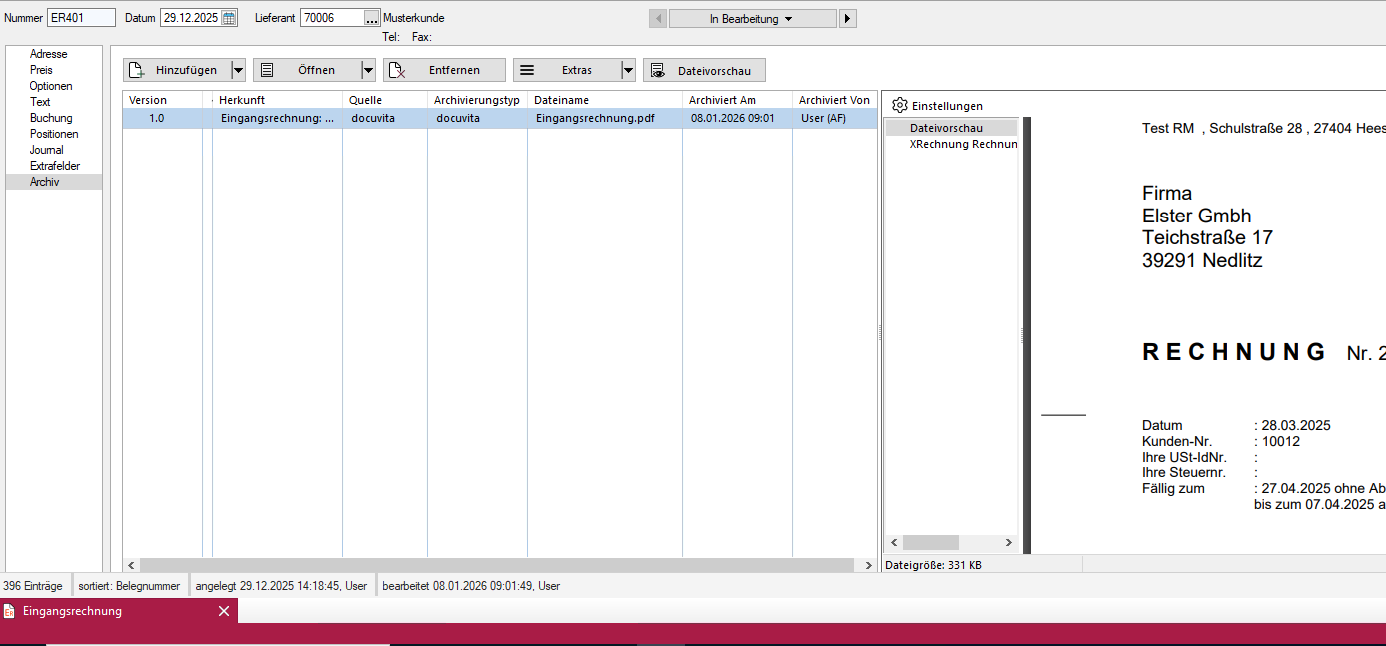This screenshot has width=1386, height=646.
Task: Click the right status navigation arrow
Action: pos(847,18)
